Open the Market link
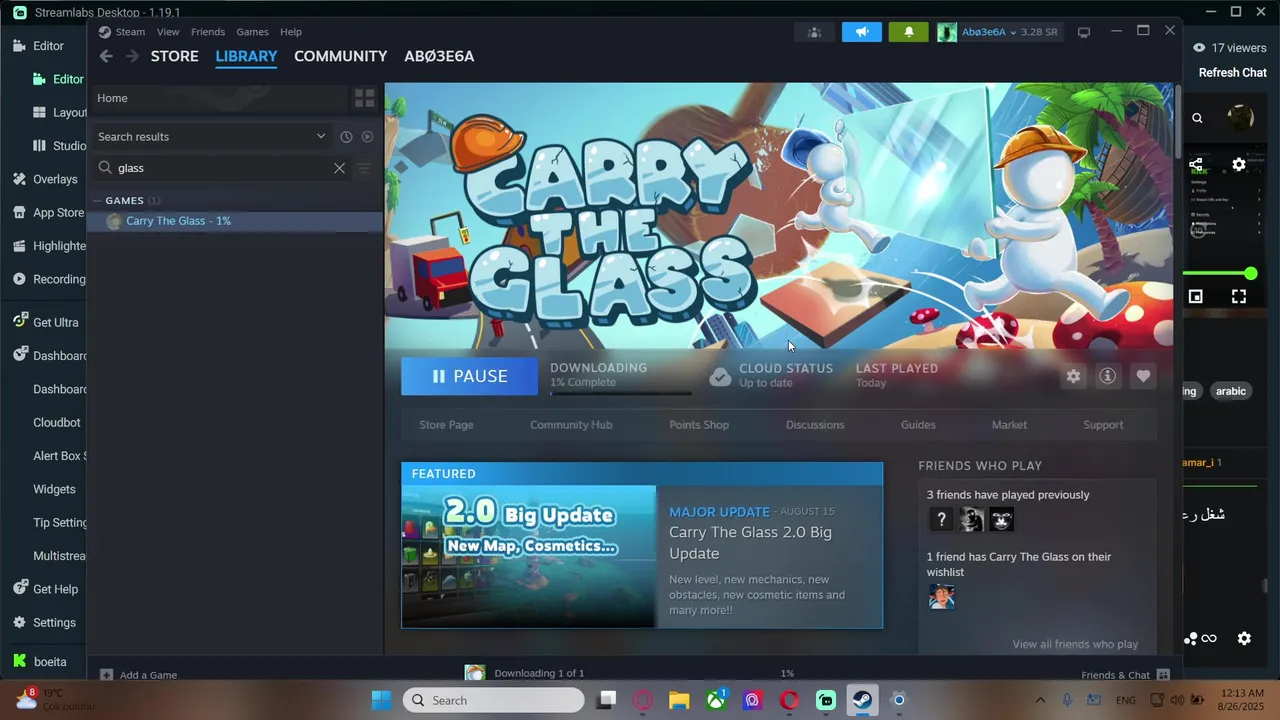Viewport: 1280px width, 720px height. coord(1009,425)
